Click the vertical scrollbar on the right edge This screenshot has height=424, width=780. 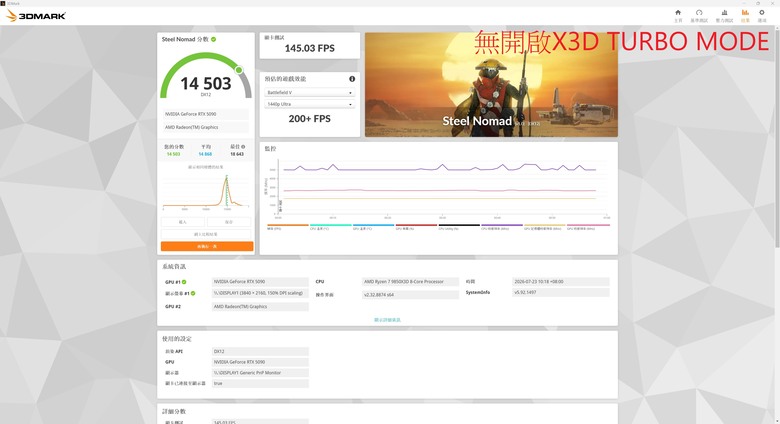[777, 137]
